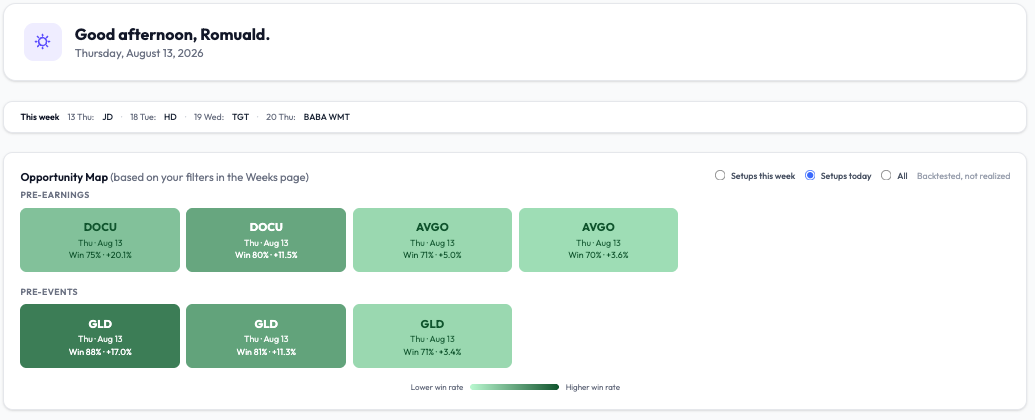Click the Opportunity Map heading
1035x420 pixels.
click(x=64, y=177)
